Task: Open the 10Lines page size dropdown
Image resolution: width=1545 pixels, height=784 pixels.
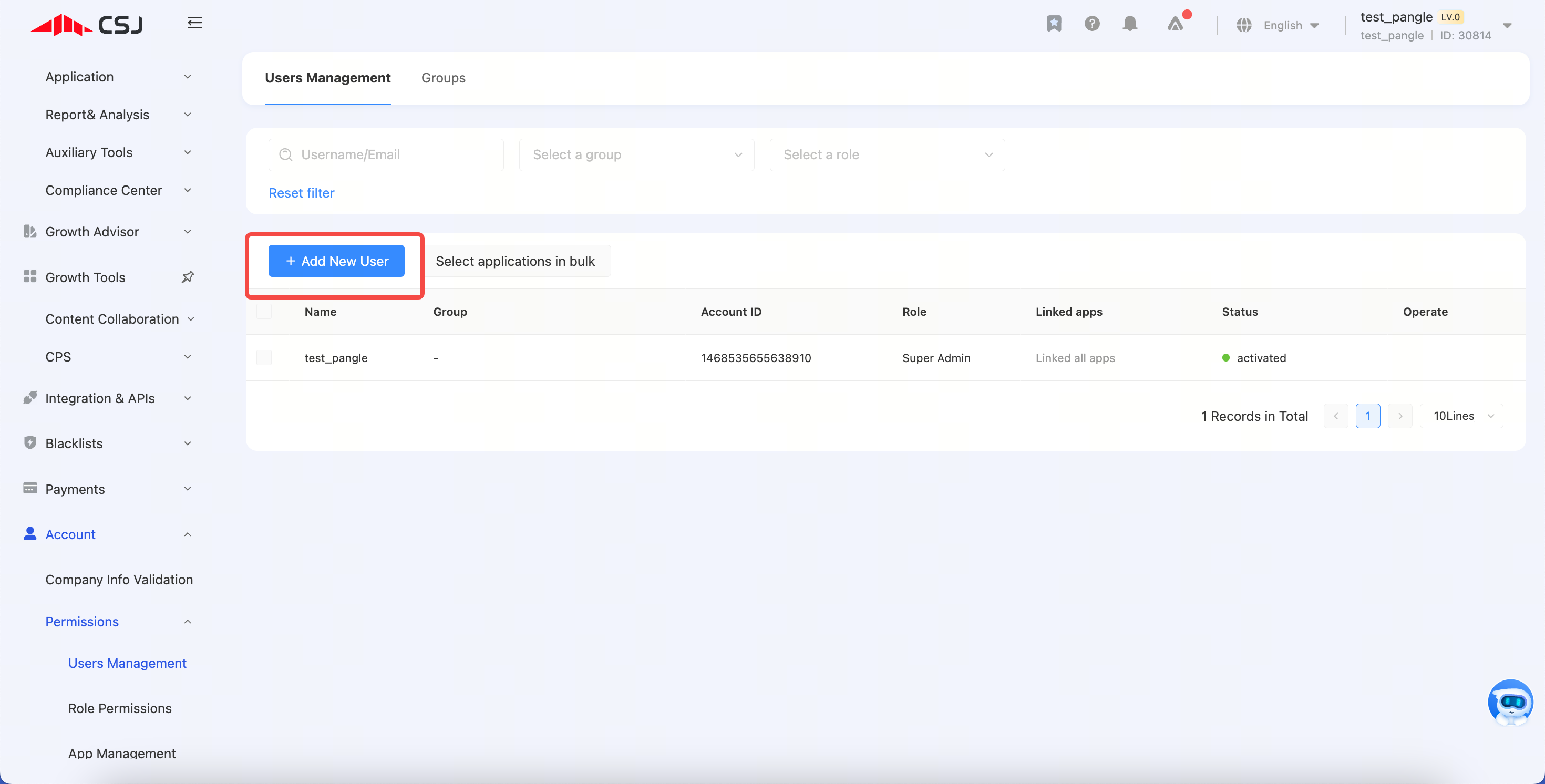Action: click(1461, 416)
